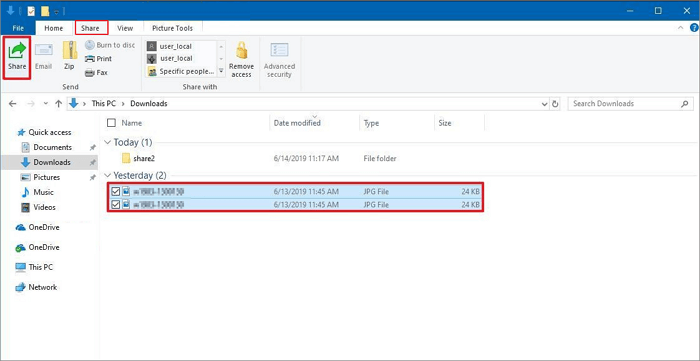The height and width of the screenshot is (361, 700).
Task: Click the Print command
Action: pos(99,59)
